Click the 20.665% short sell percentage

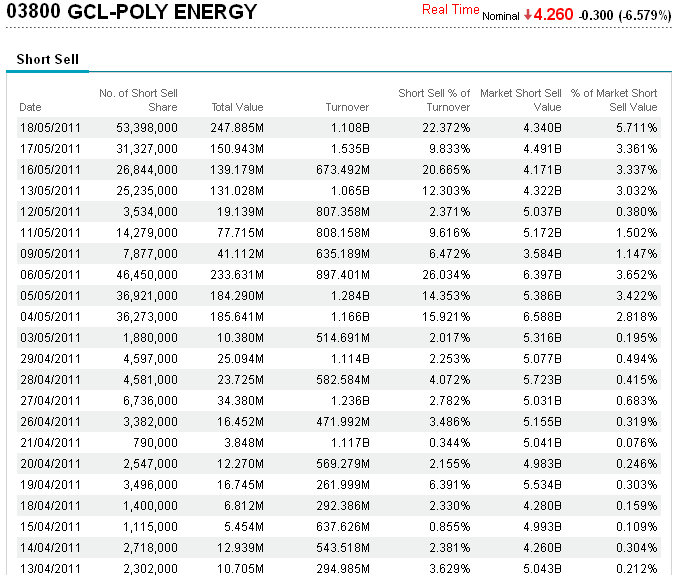(x=446, y=170)
